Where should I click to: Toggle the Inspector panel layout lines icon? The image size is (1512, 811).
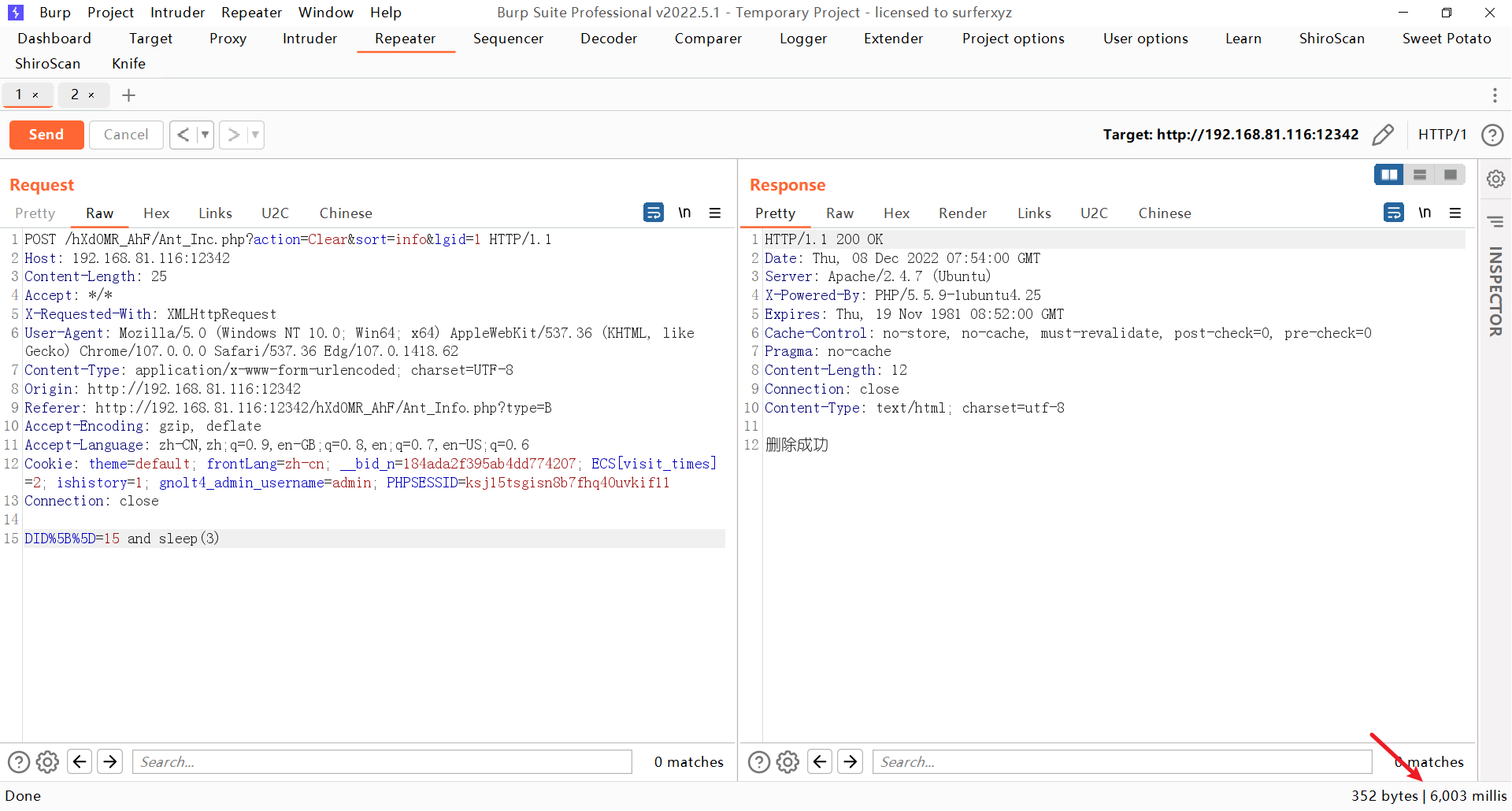[1495, 221]
